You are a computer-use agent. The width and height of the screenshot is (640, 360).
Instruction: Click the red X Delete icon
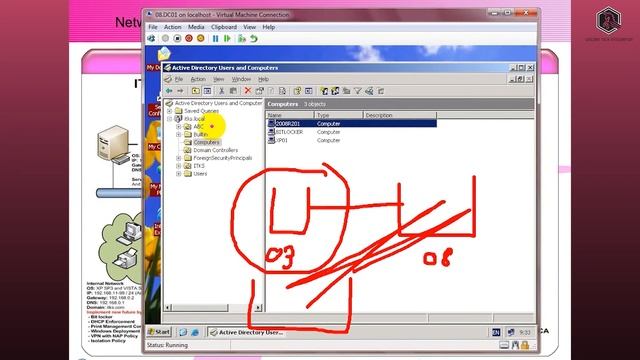pyautogui.click(x=248, y=91)
